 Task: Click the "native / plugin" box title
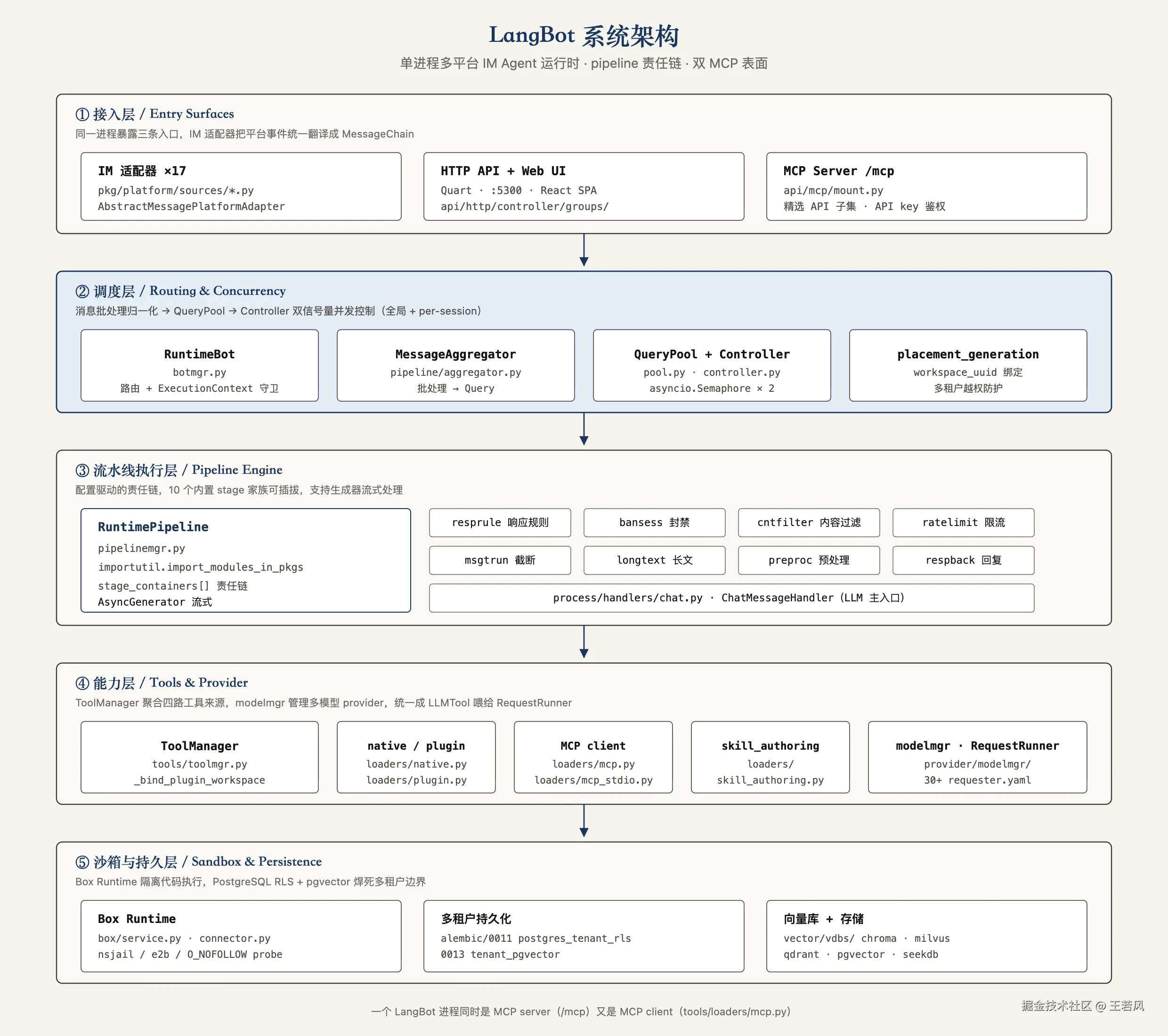(416, 746)
